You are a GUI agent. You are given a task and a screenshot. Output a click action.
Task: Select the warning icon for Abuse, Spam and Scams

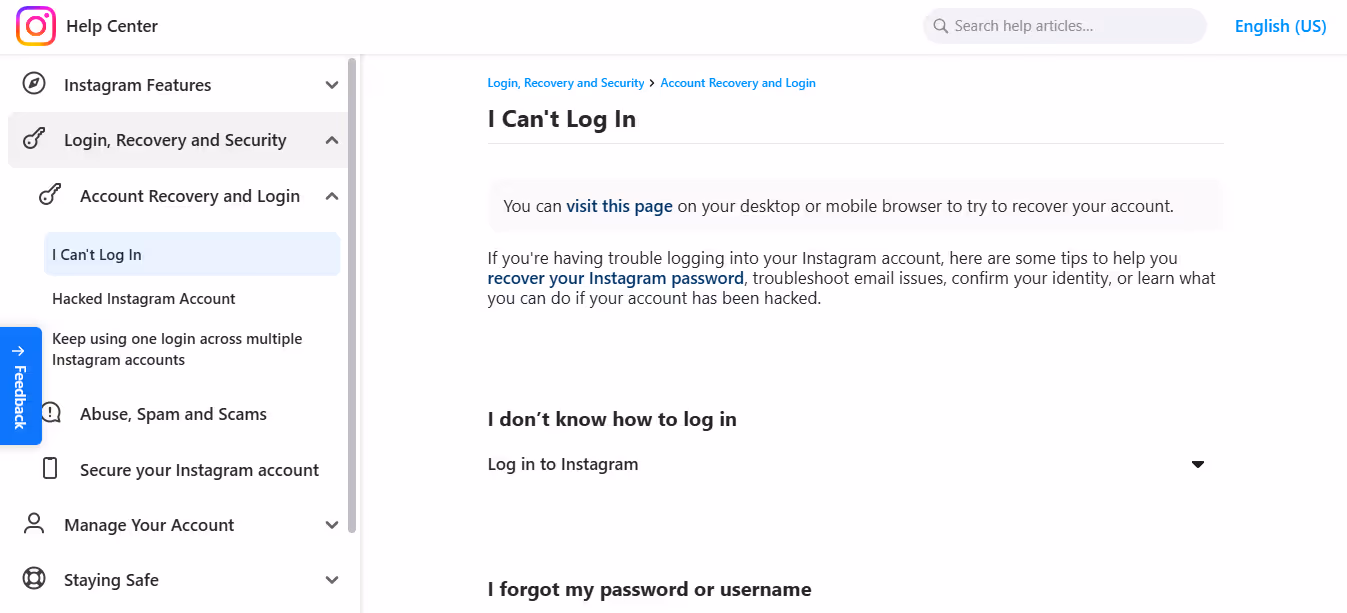tap(51, 412)
